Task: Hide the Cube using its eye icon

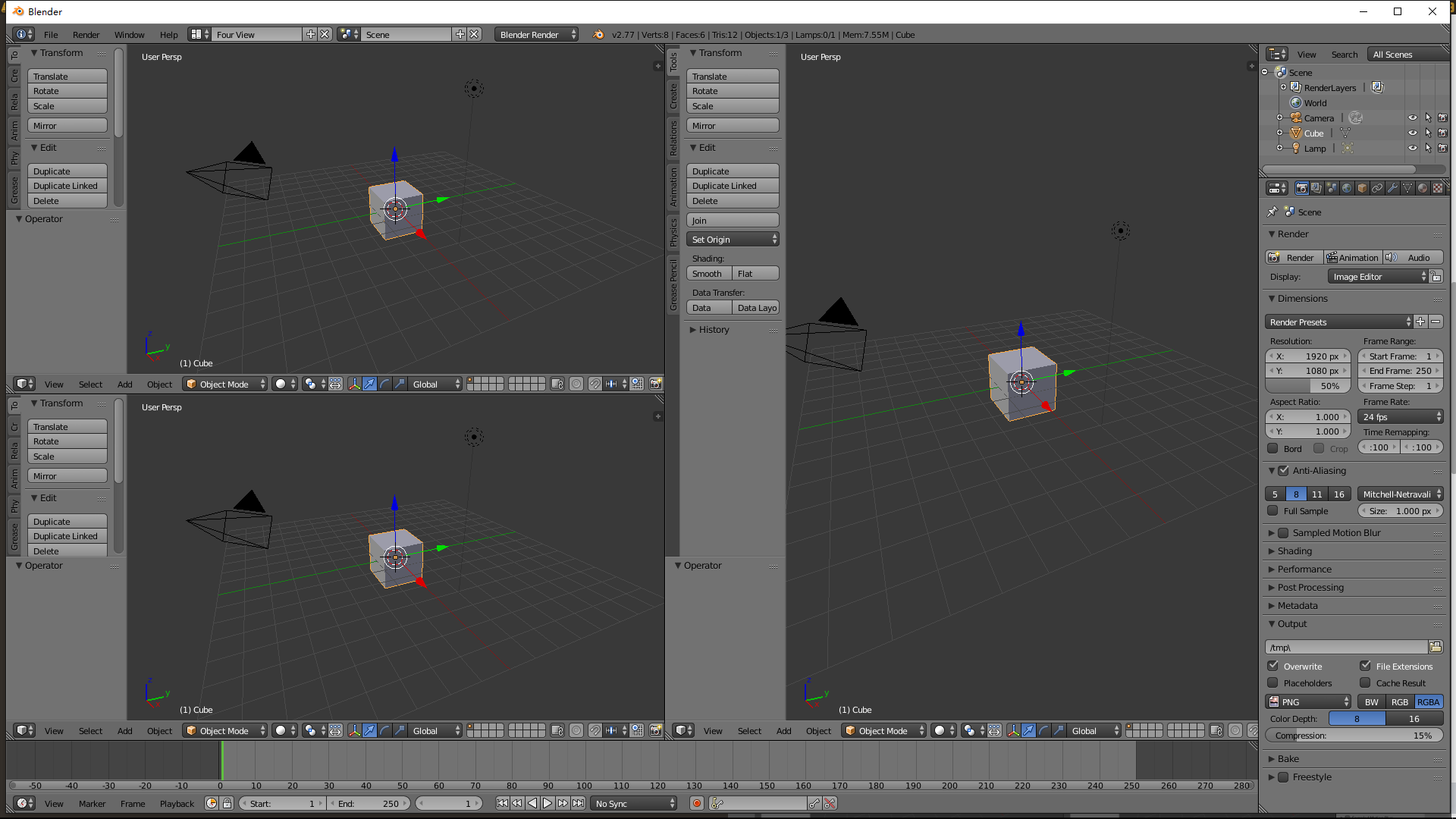Action: pos(1413,133)
